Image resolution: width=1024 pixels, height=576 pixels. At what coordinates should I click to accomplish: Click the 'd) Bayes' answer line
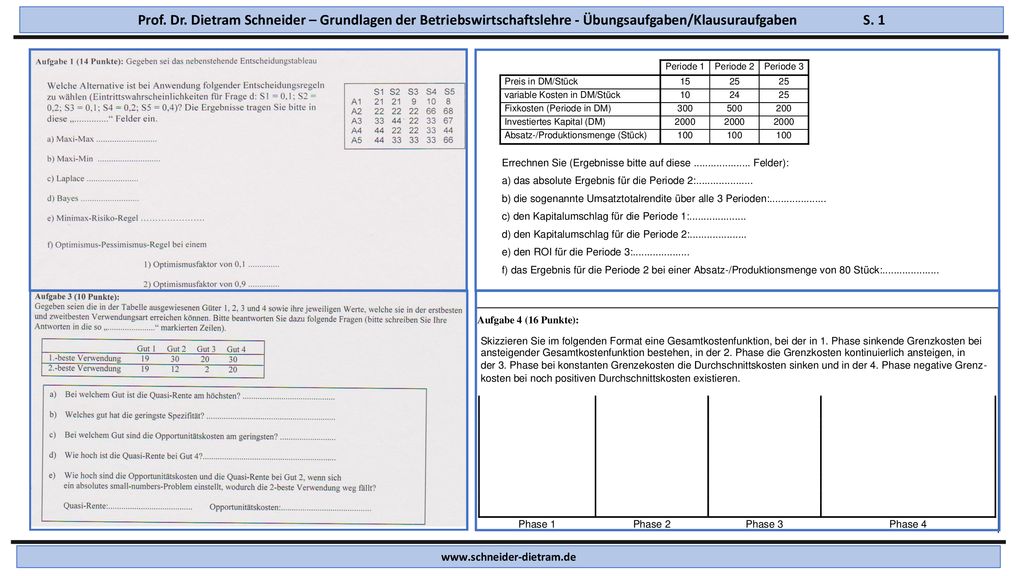[93, 199]
